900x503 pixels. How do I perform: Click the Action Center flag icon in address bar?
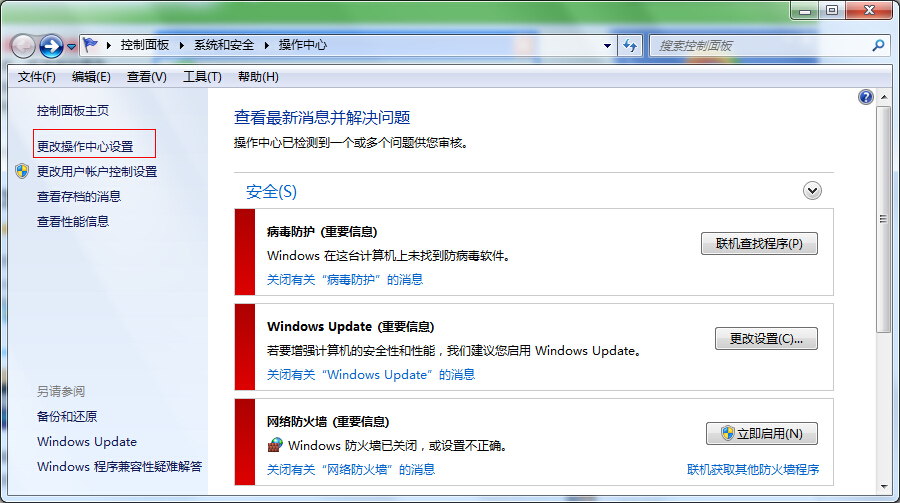[x=91, y=45]
